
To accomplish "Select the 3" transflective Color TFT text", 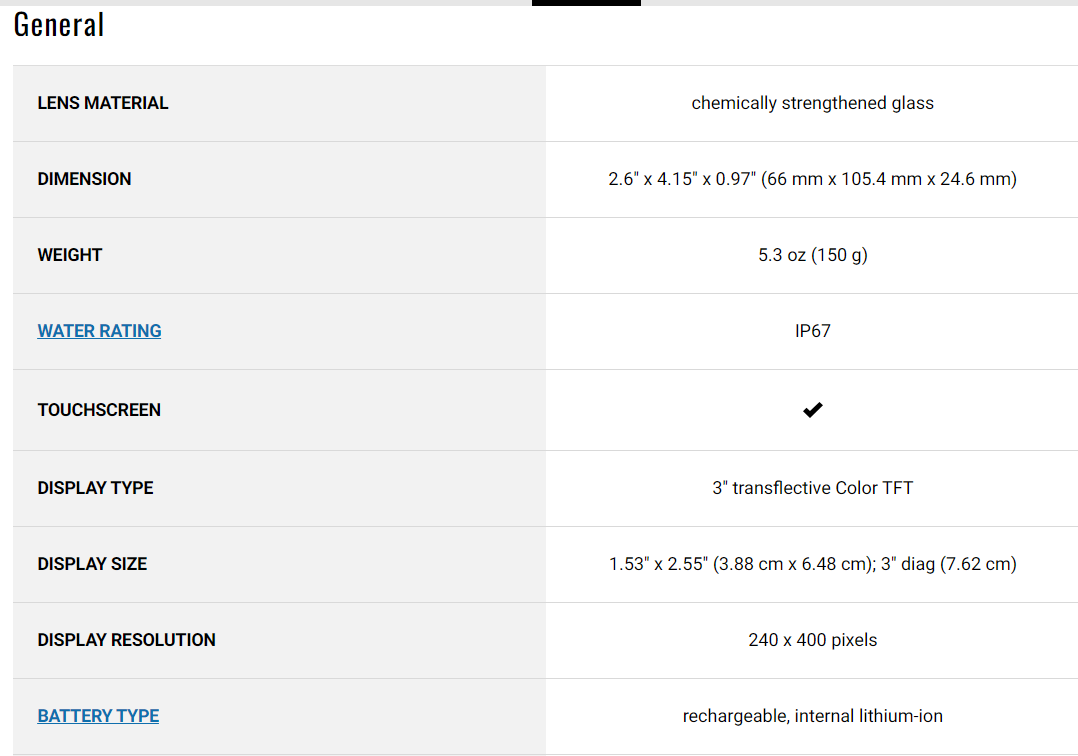I will (x=813, y=488).
